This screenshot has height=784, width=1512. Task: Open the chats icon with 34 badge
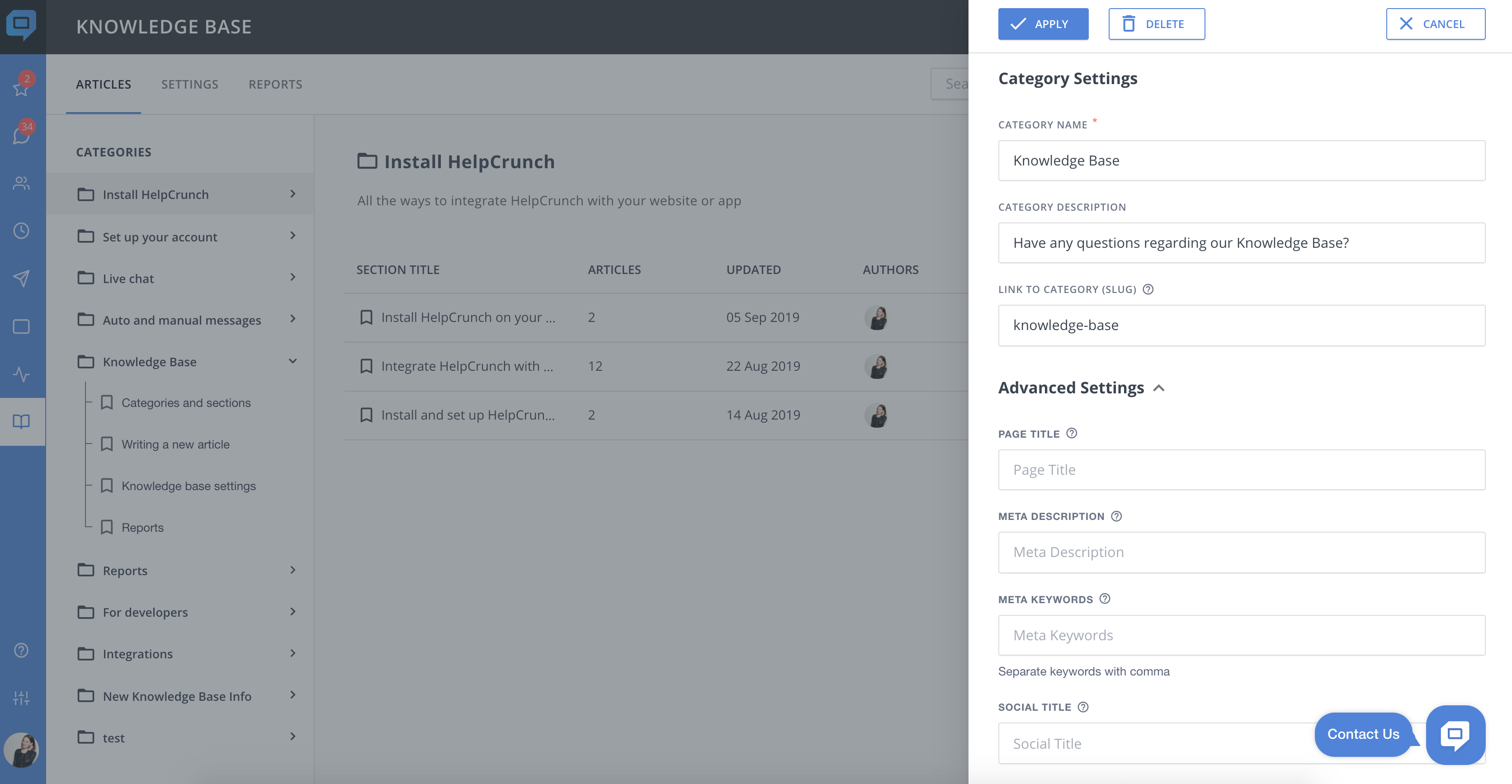pos(21,136)
